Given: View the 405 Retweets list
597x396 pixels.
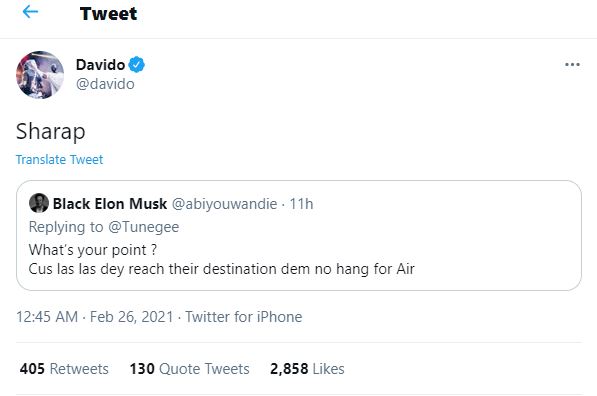Looking at the screenshot, I should [x=64, y=369].
